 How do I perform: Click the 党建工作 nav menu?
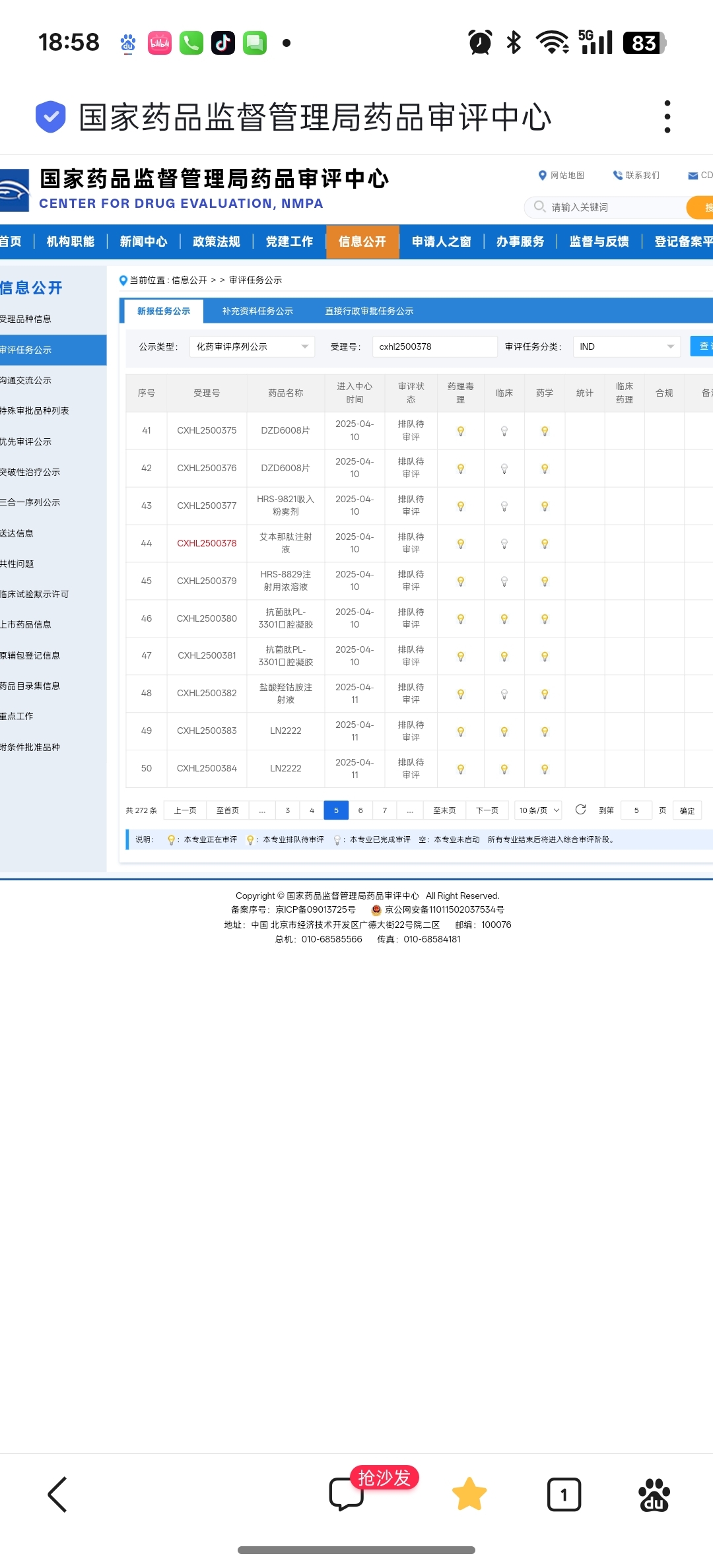[289, 242]
